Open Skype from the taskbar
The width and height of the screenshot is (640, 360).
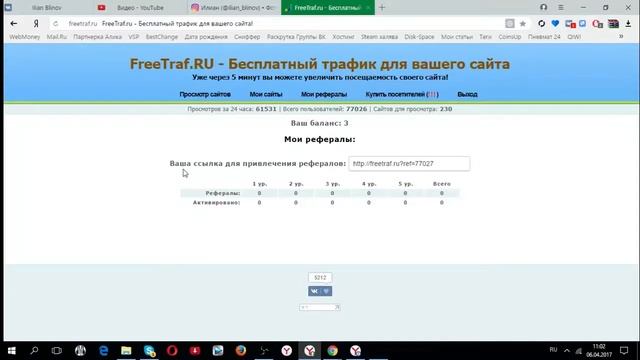tap(149, 351)
